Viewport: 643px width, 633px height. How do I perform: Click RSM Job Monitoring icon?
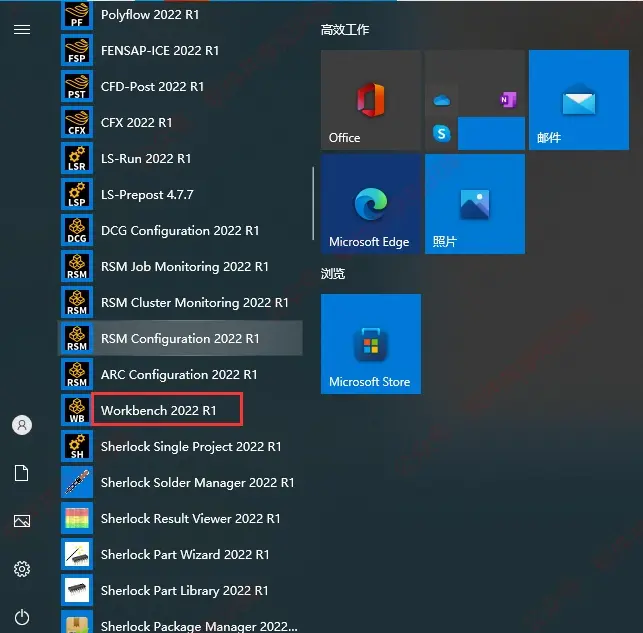77,266
